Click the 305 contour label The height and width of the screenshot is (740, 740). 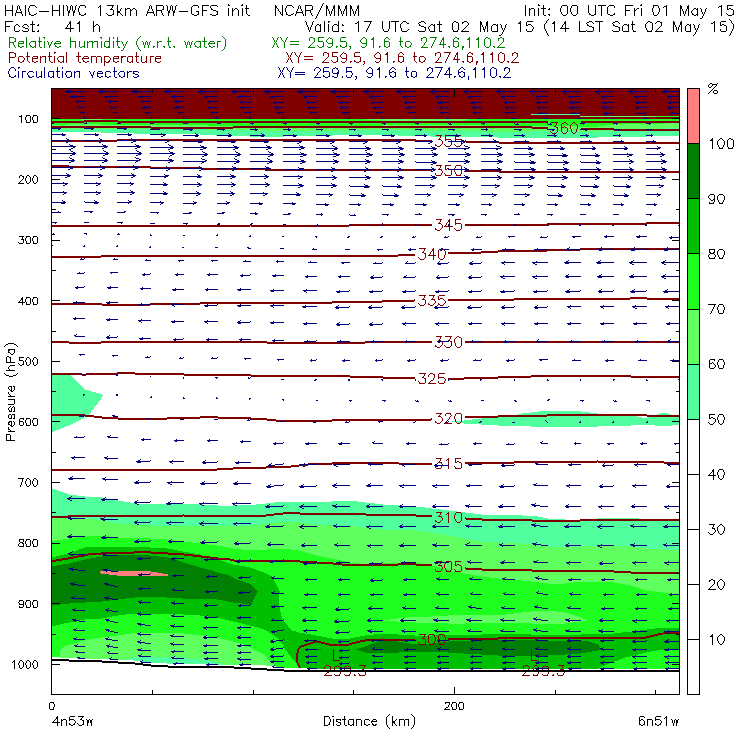pos(448,566)
